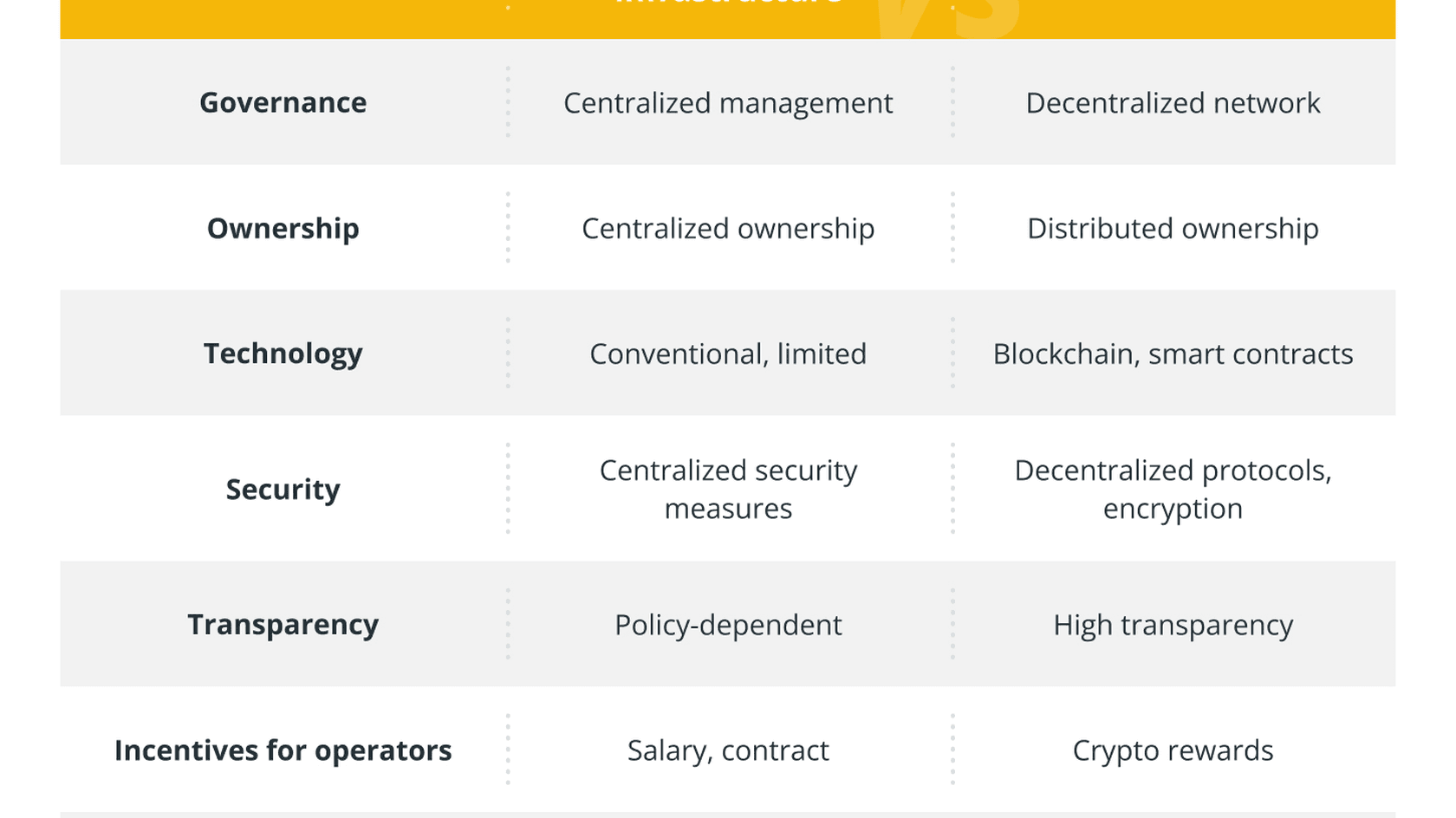Click the partially visible yellow header title
The image size is (1456, 818).
pos(728,4)
